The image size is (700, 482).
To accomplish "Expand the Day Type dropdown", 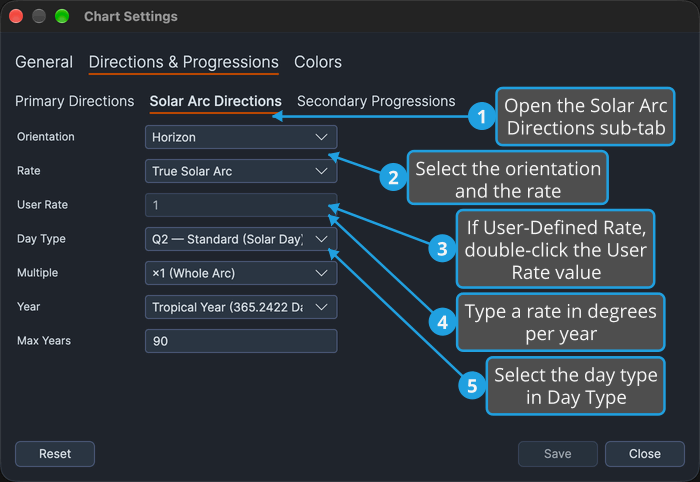I will click(x=241, y=239).
